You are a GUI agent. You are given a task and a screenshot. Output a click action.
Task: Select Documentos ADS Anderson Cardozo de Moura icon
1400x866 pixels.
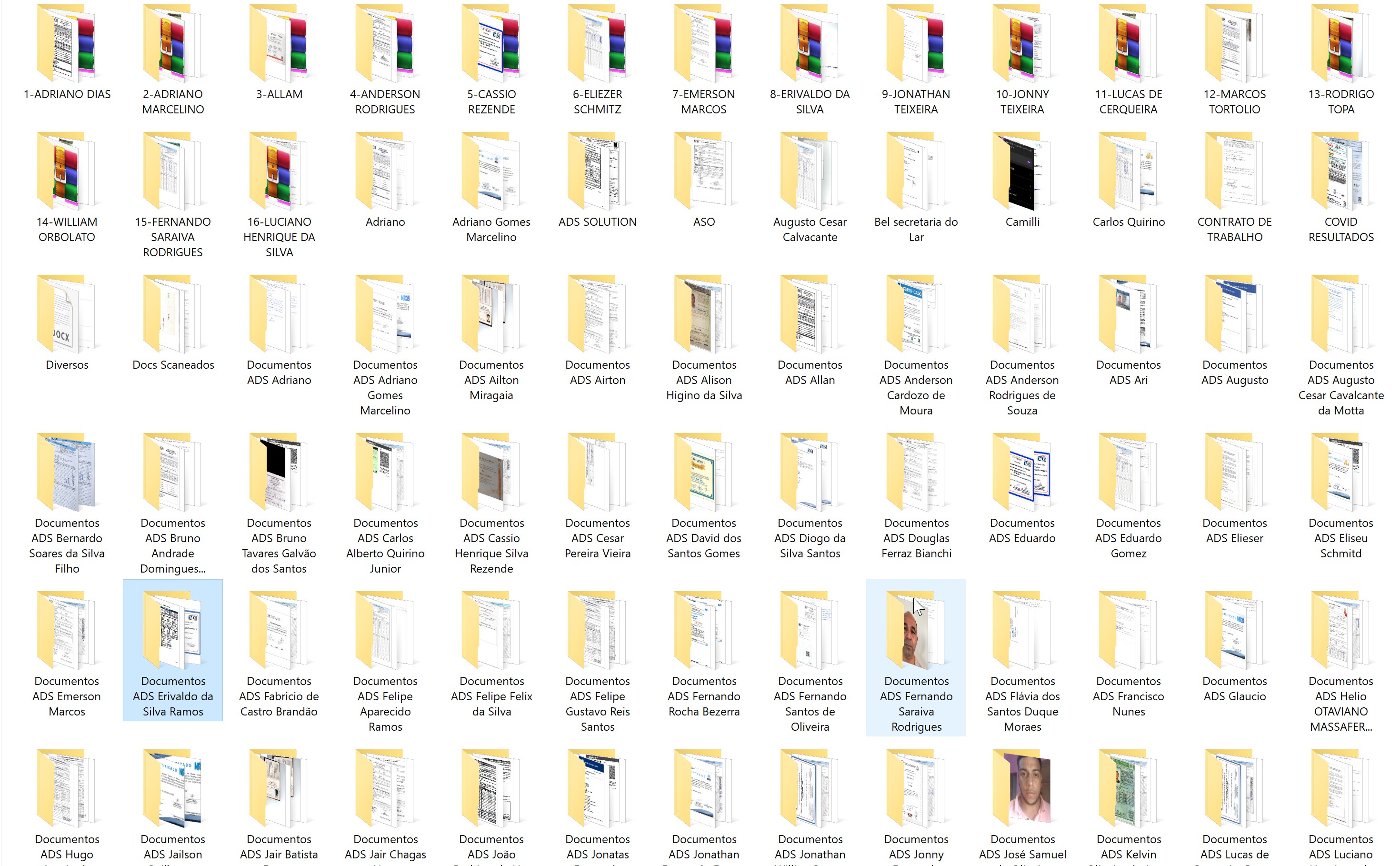(x=916, y=314)
